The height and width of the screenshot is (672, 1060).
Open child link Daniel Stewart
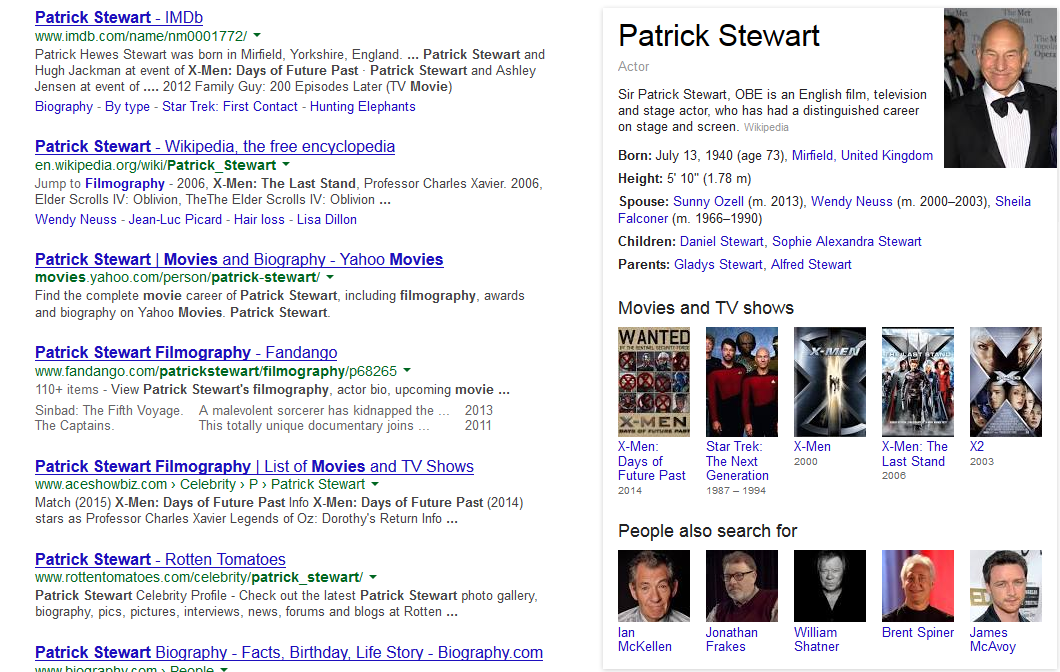pyautogui.click(x=721, y=241)
